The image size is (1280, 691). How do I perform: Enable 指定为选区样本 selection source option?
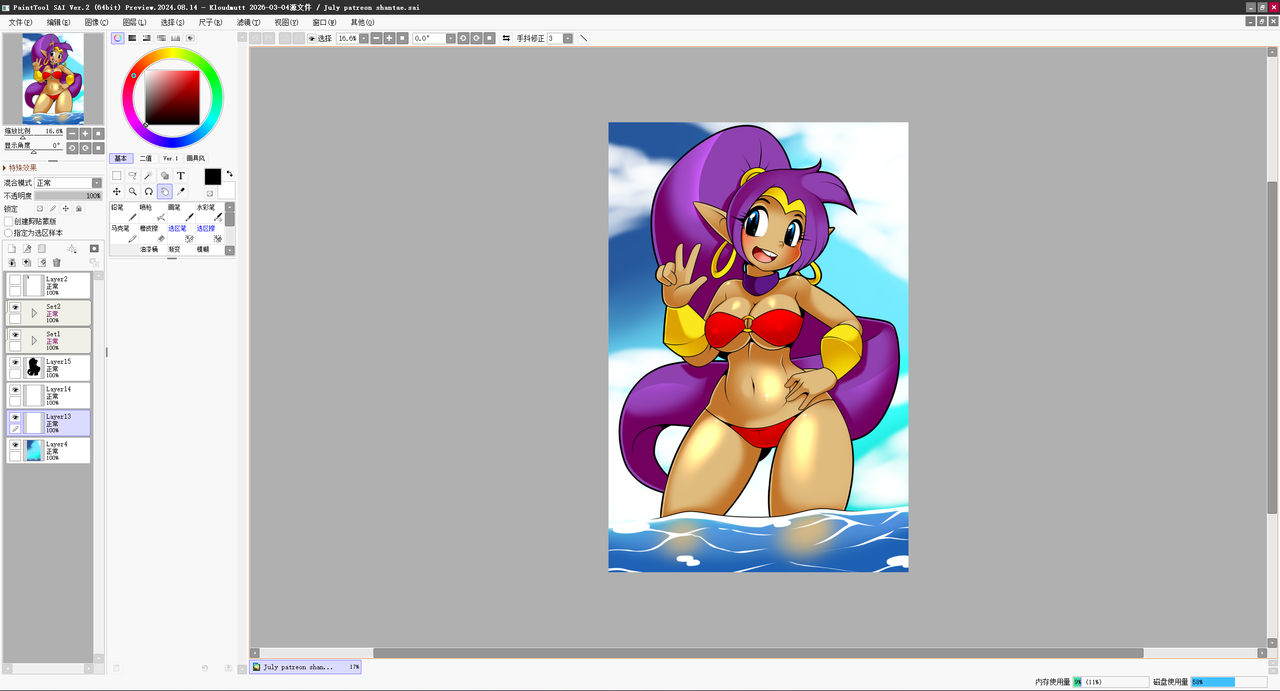point(8,233)
